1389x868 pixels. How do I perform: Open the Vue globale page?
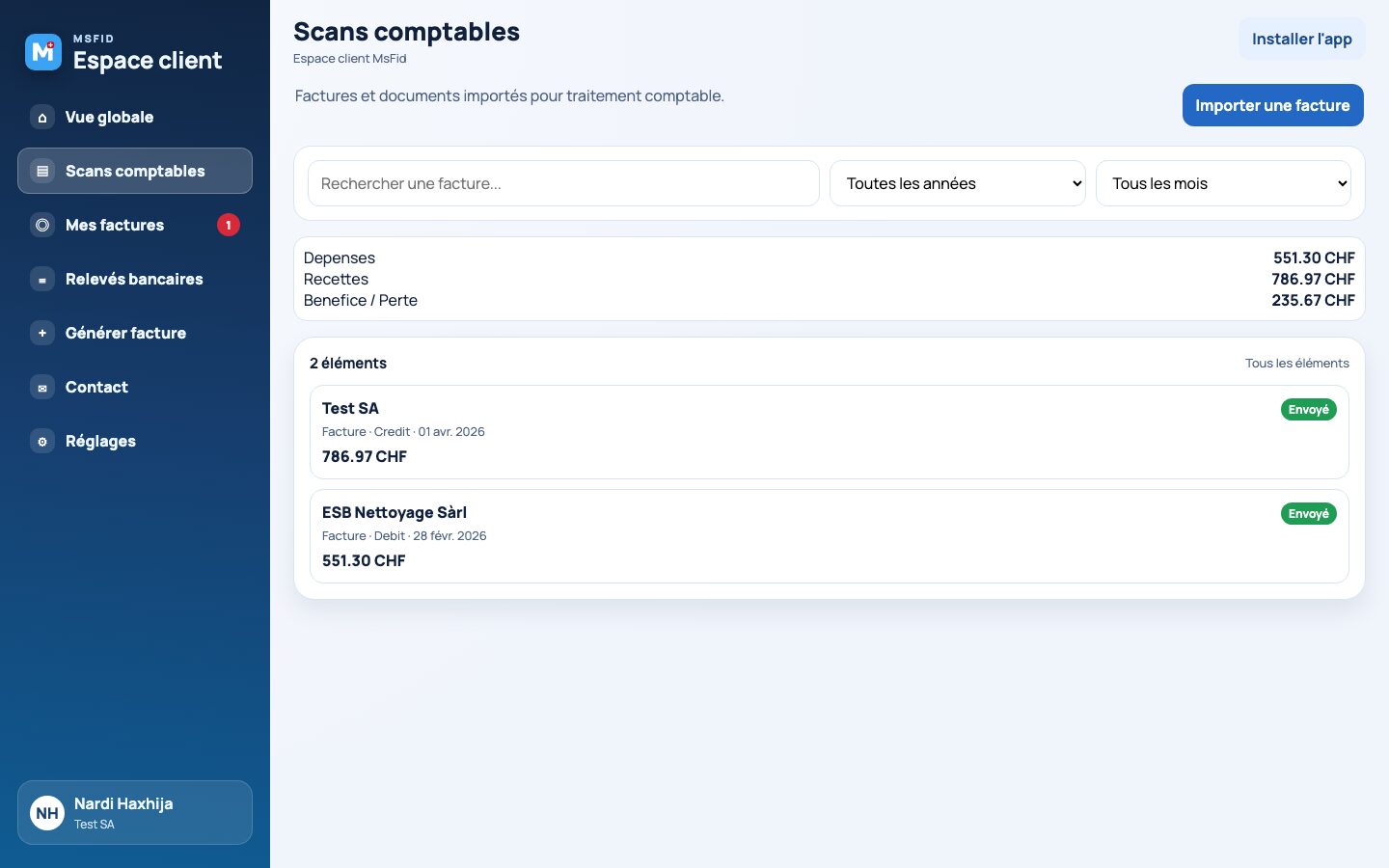(135, 117)
